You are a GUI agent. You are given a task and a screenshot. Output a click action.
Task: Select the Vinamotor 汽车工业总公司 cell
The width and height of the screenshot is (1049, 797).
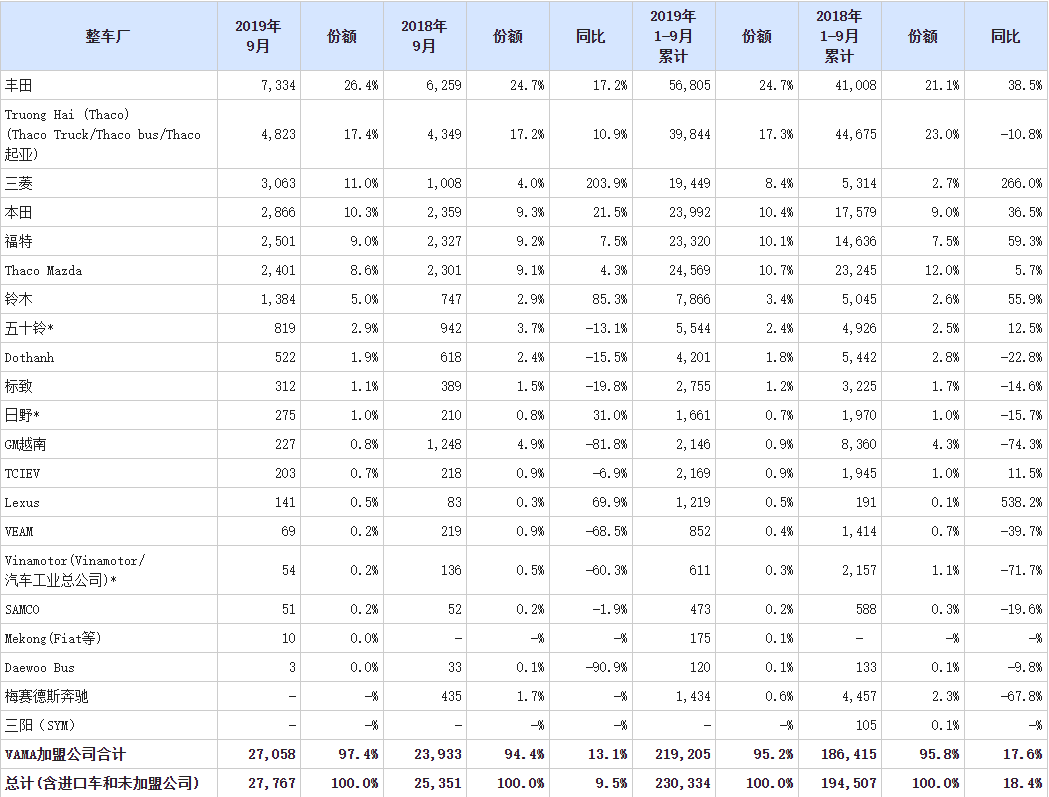108,570
